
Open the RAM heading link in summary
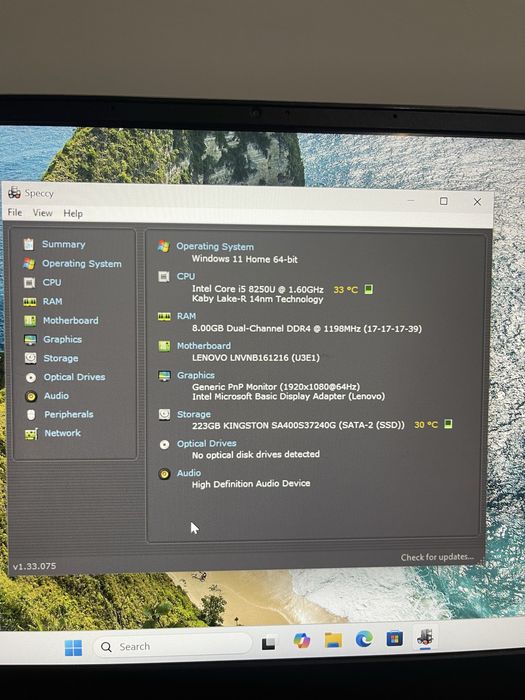pyautogui.click(x=186, y=316)
